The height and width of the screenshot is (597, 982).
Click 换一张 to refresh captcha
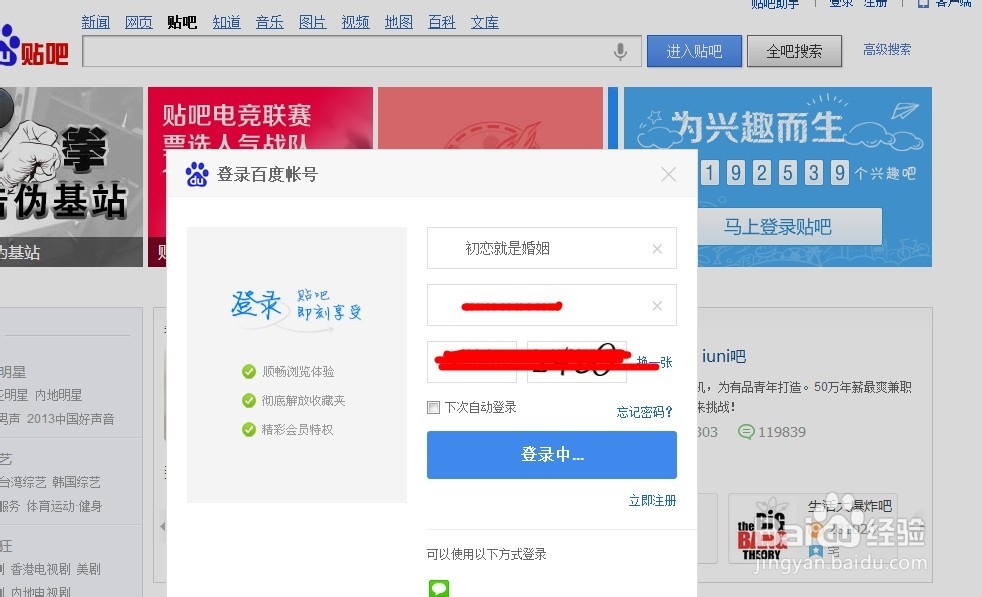pyautogui.click(x=654, y=362)
